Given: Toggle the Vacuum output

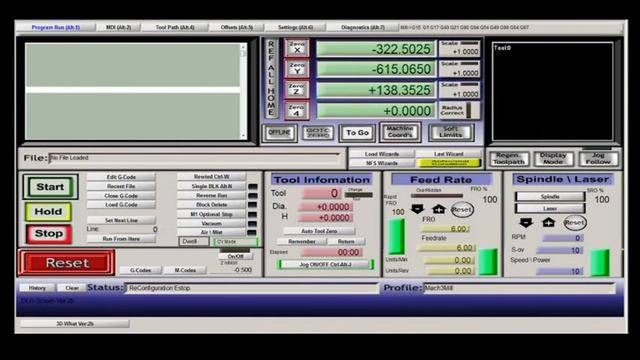Looking at the screenshot, I should pyautogui.click(x=211, y=223).
